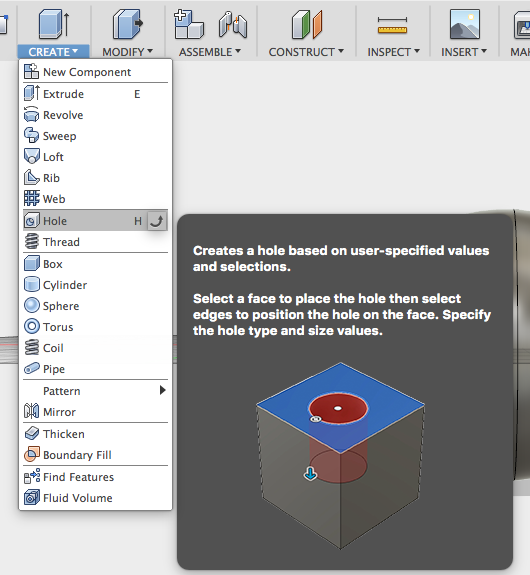Click the Measure ruler icon above INSPECT
Image resolution: width=530 pixels, height=575 pixels.
392,25
